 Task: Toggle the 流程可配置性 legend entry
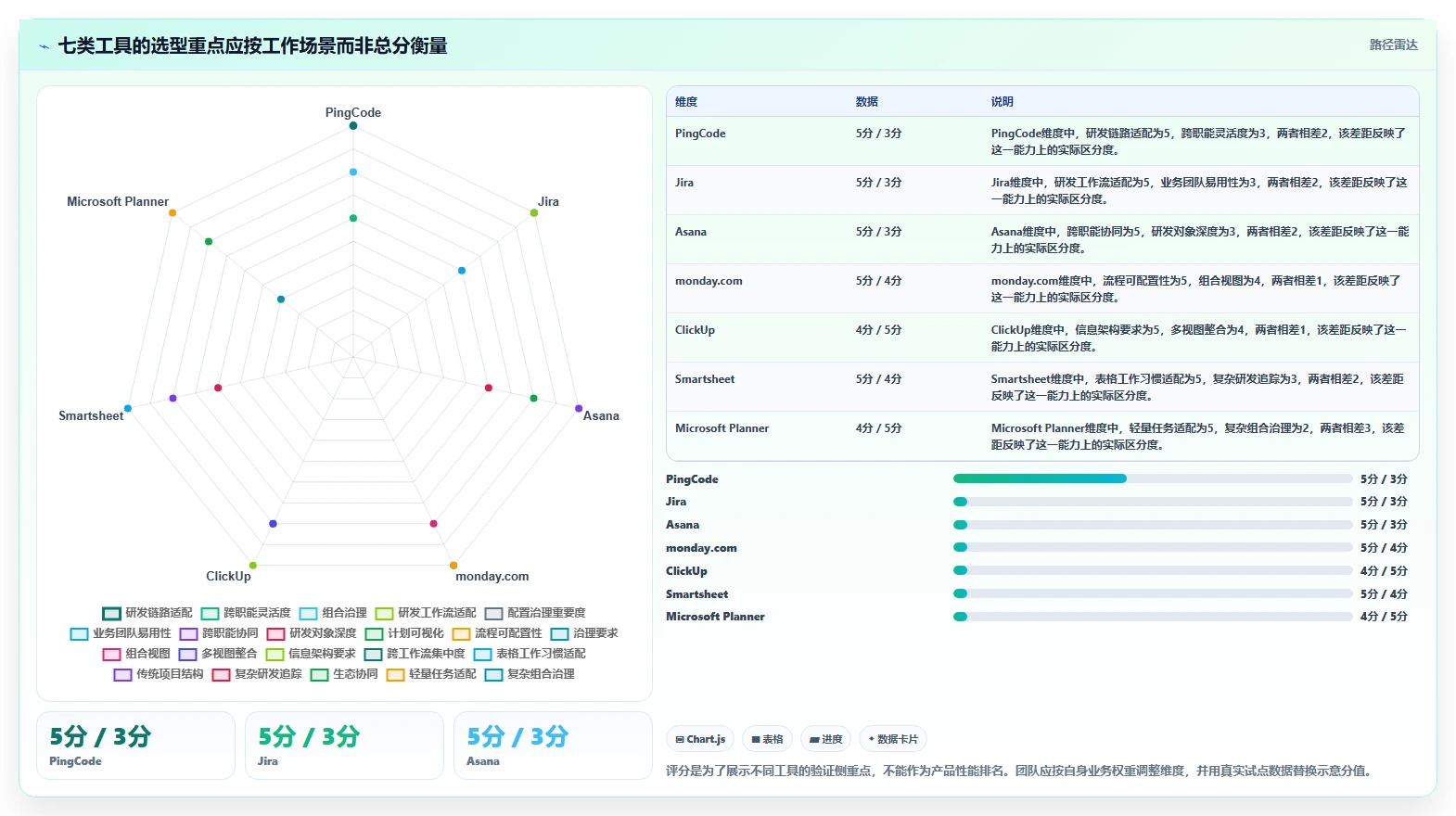[x=497, y=633]
